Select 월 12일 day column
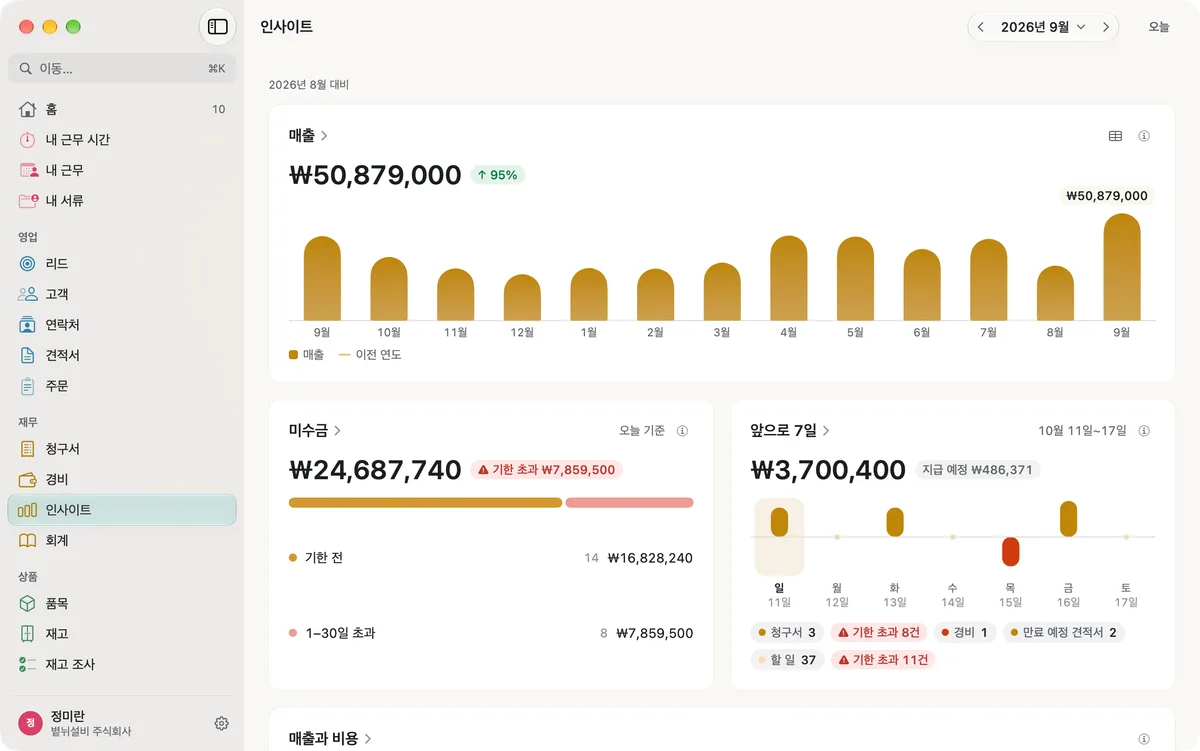The image size is (1200, 751). (837, 553)
